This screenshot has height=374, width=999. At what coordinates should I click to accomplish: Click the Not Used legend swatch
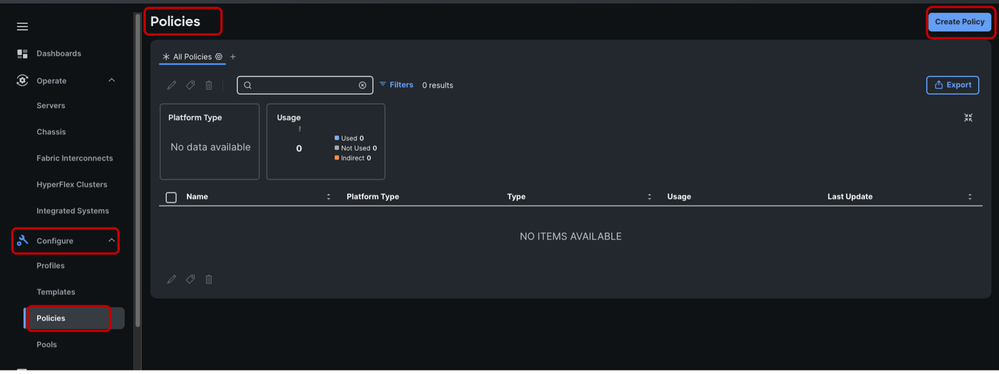pos(337,148)
